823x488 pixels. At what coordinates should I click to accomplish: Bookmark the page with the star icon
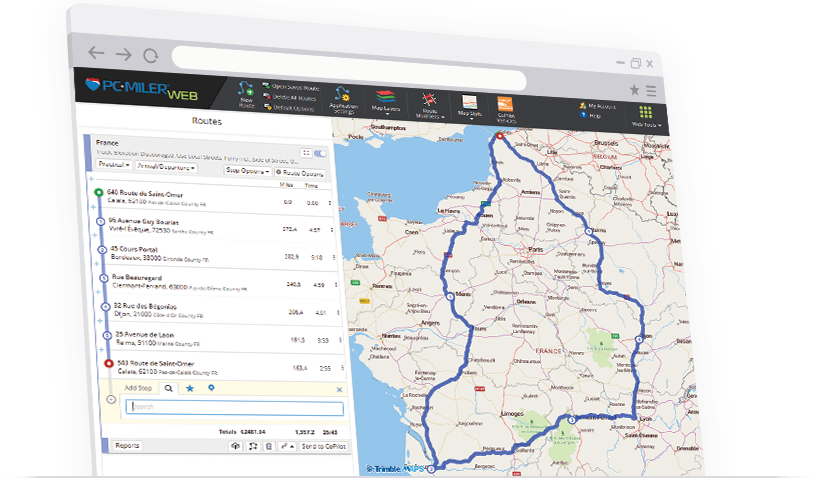(x=635, y=90)
